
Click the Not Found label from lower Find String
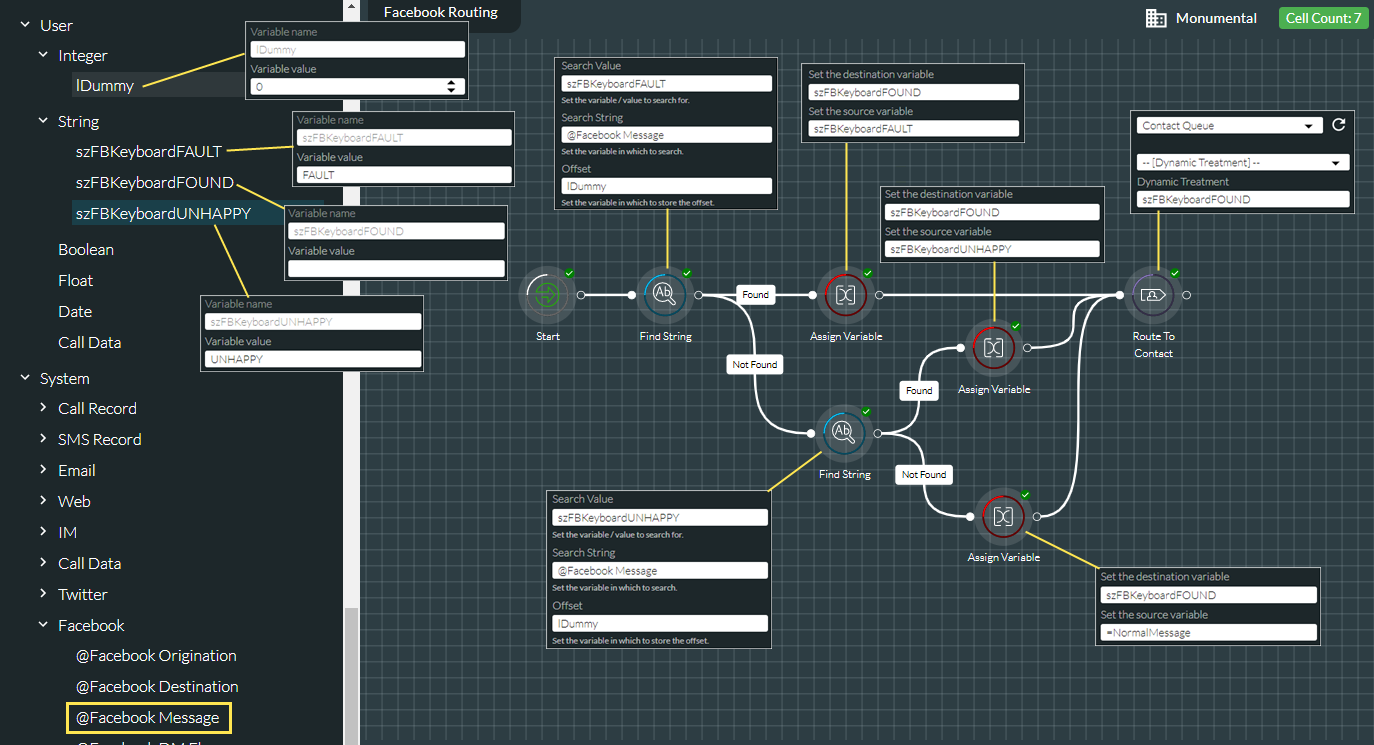pyautogui.click(x=923, y=474)
